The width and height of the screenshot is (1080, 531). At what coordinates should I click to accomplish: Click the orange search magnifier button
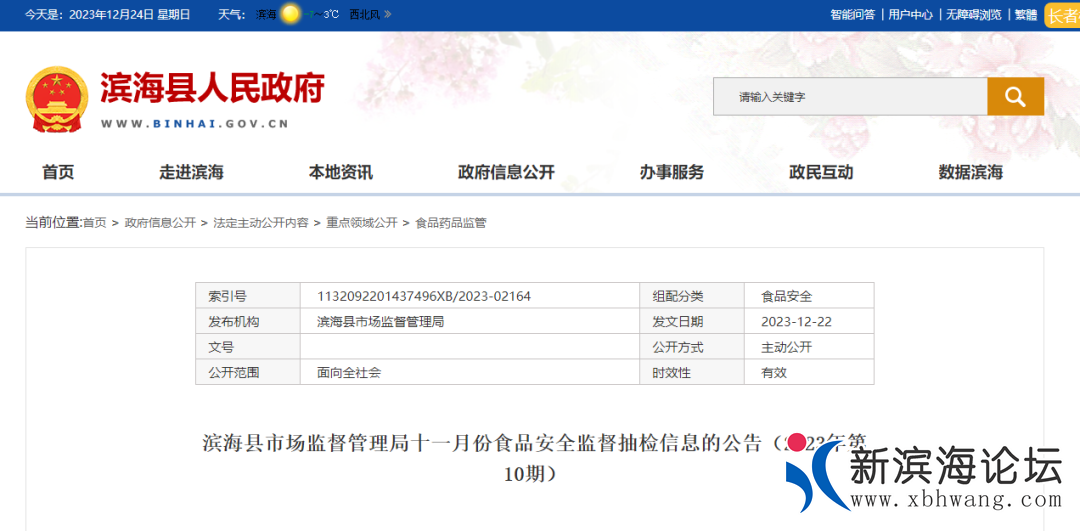(1015, 97)
